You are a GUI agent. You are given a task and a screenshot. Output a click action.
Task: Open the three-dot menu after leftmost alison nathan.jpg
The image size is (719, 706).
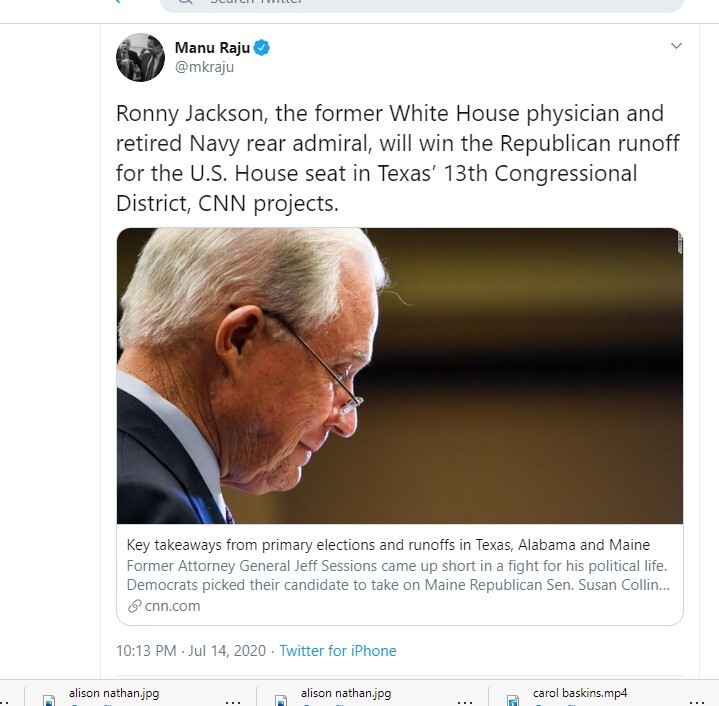click(233, 700)
